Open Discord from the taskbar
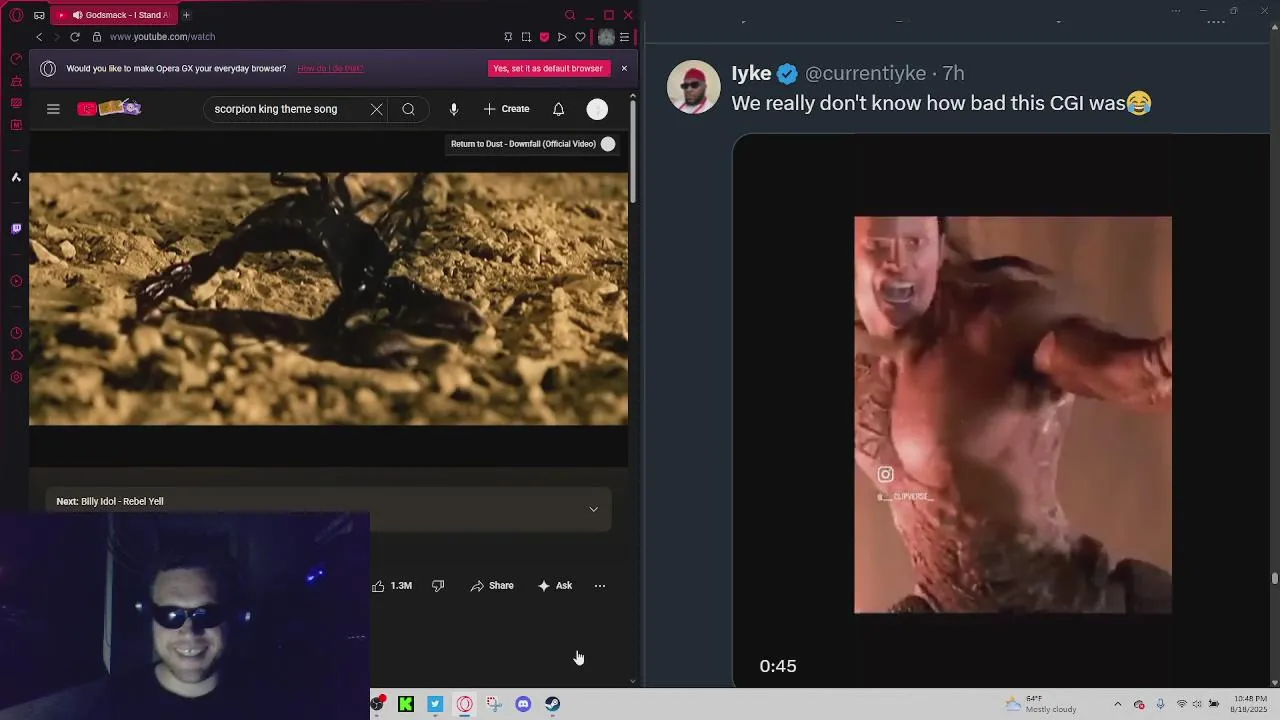Screen dimensions: 1280x720 coord(523,704)
